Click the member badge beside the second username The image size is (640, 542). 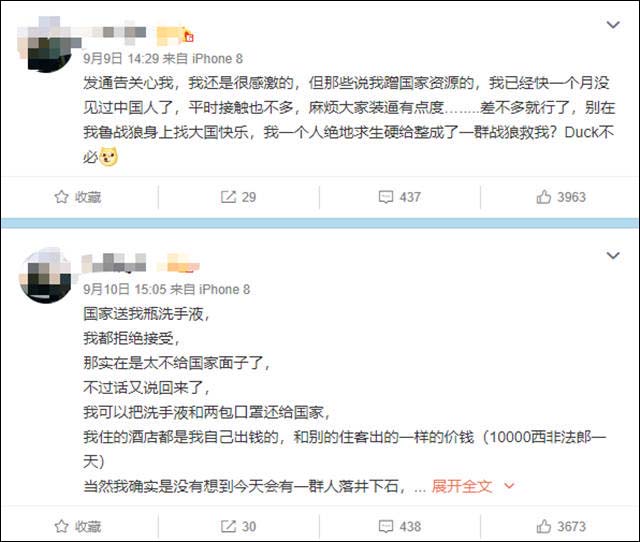pyautogui.click(x=179, y=264)
